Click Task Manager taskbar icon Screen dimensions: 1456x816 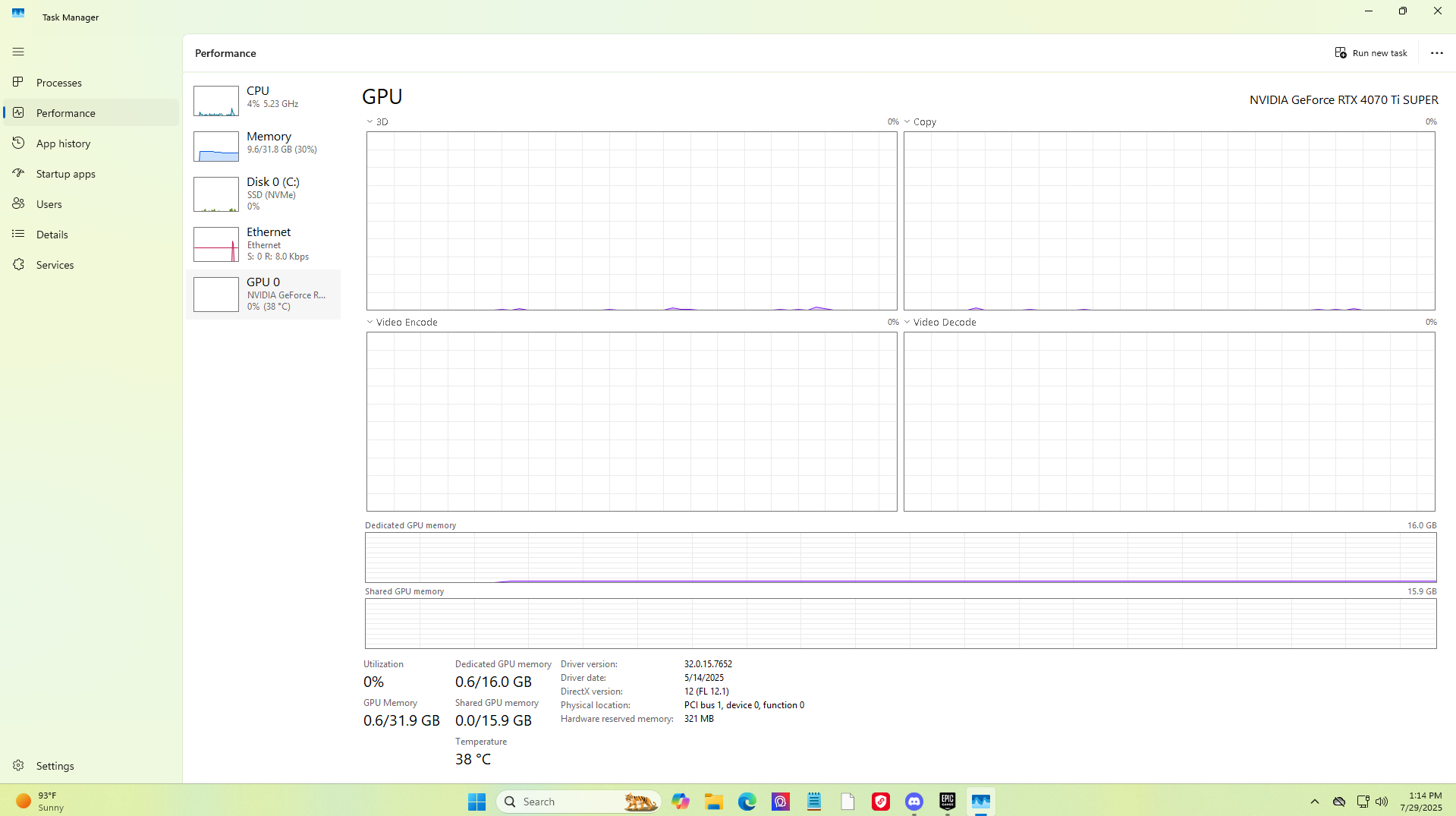point(980,802)
